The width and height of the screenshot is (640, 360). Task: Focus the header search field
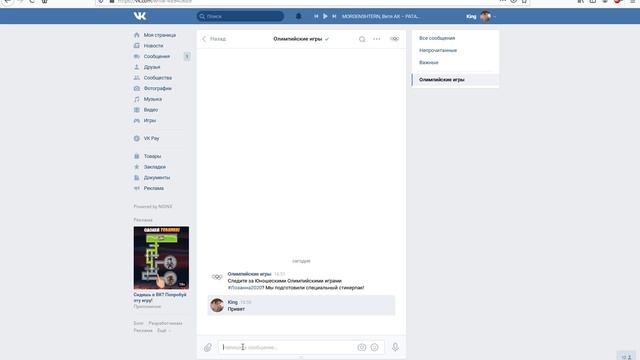tap(240, 16)
